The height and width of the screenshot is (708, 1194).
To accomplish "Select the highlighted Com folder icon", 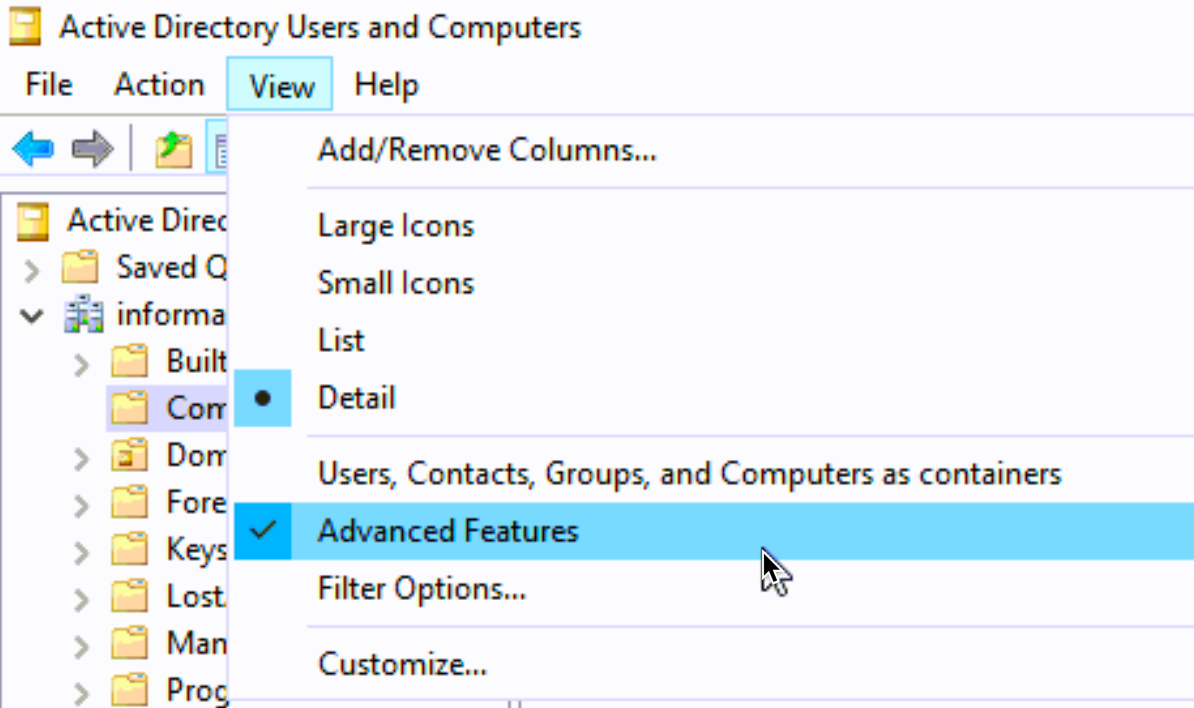I will (129, 408).
